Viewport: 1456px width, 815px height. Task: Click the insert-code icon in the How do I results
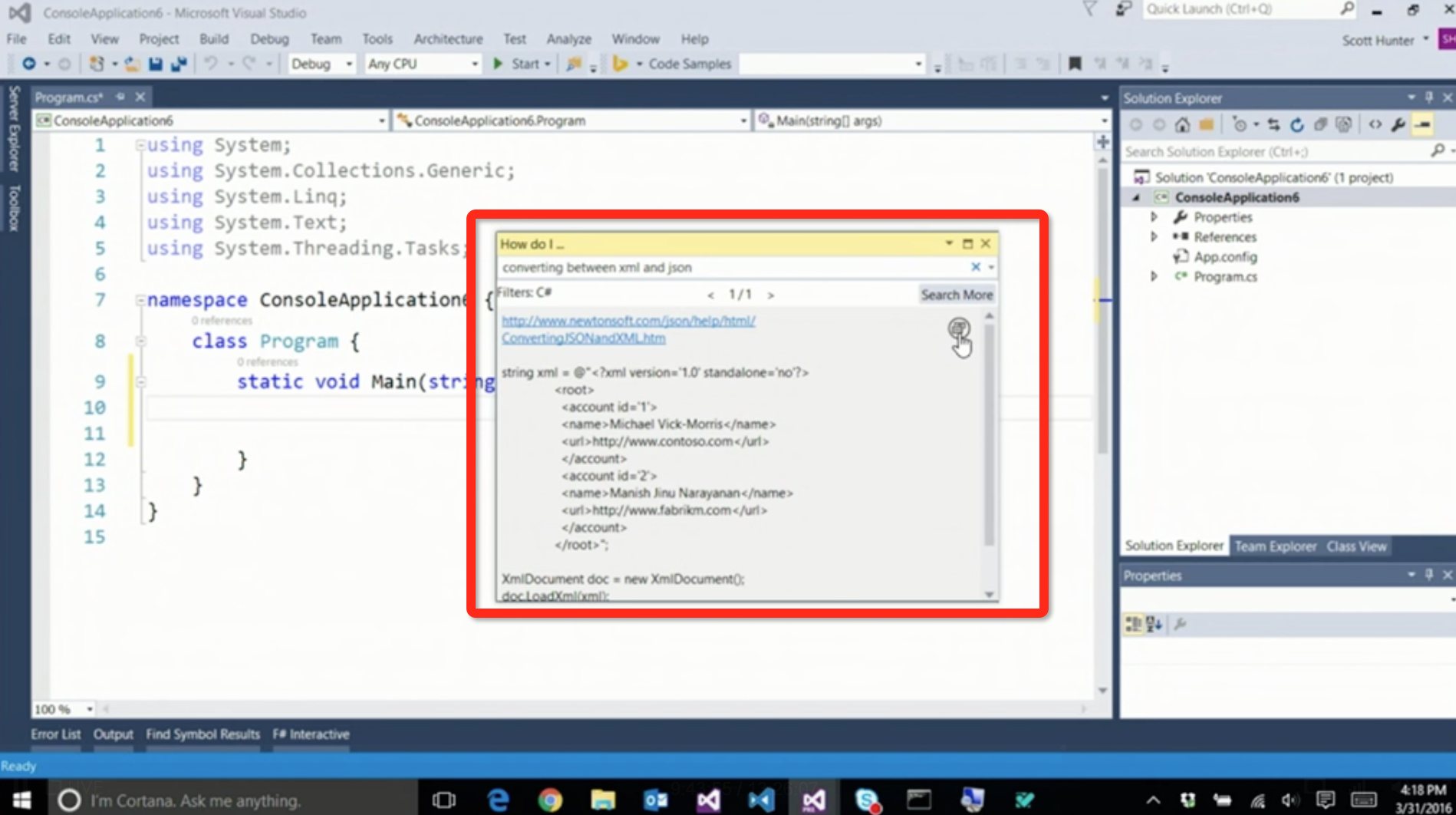958,329
